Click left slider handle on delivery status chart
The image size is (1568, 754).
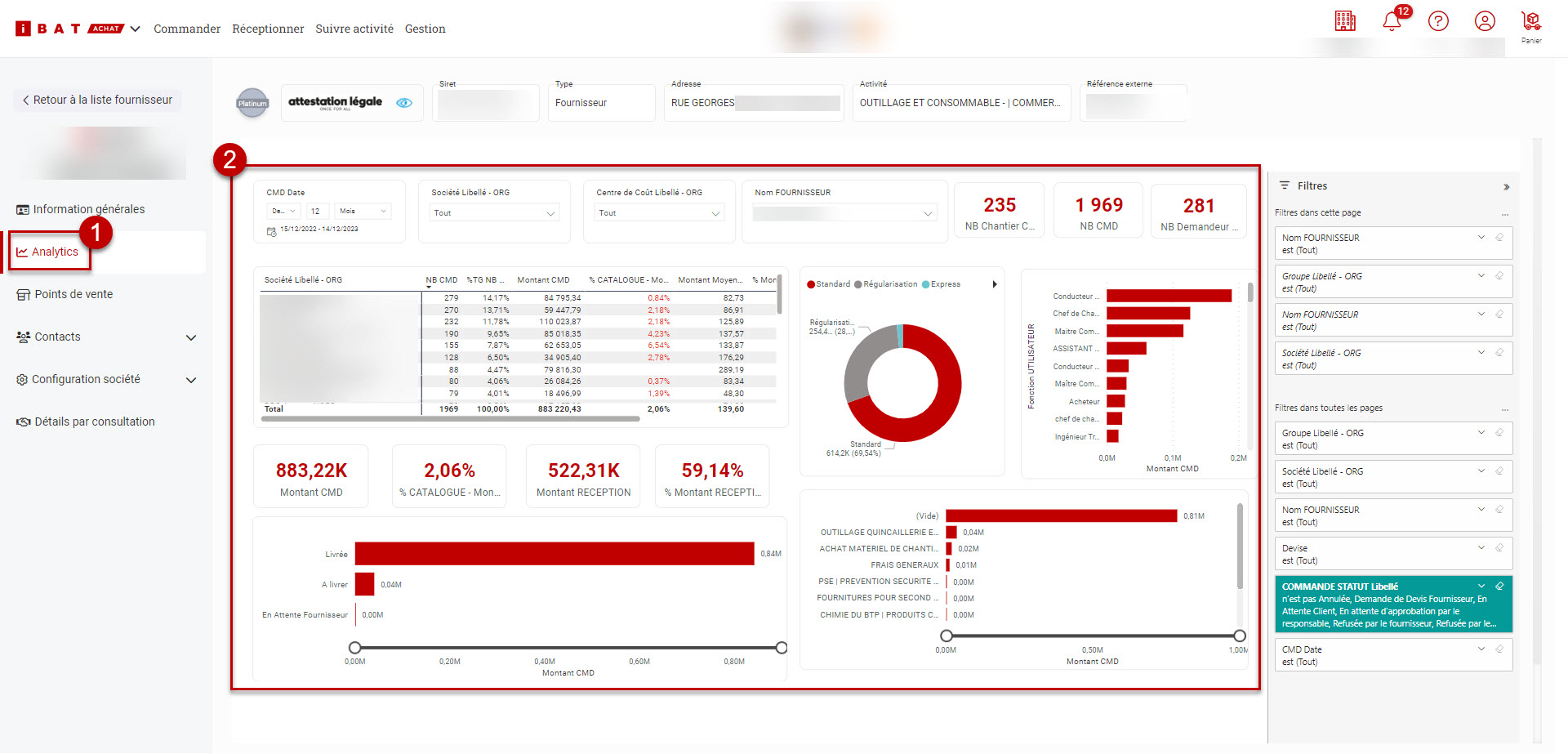click(355, 648)
